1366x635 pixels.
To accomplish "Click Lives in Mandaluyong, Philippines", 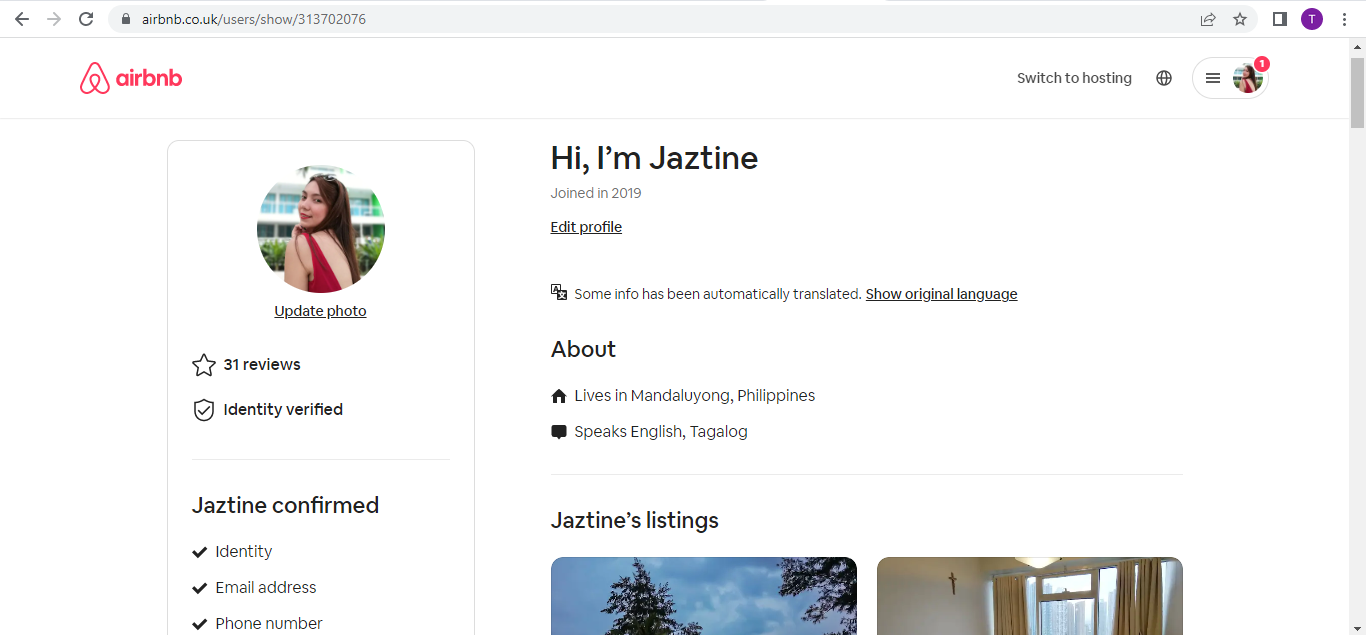I will click(x=695, y=396).
